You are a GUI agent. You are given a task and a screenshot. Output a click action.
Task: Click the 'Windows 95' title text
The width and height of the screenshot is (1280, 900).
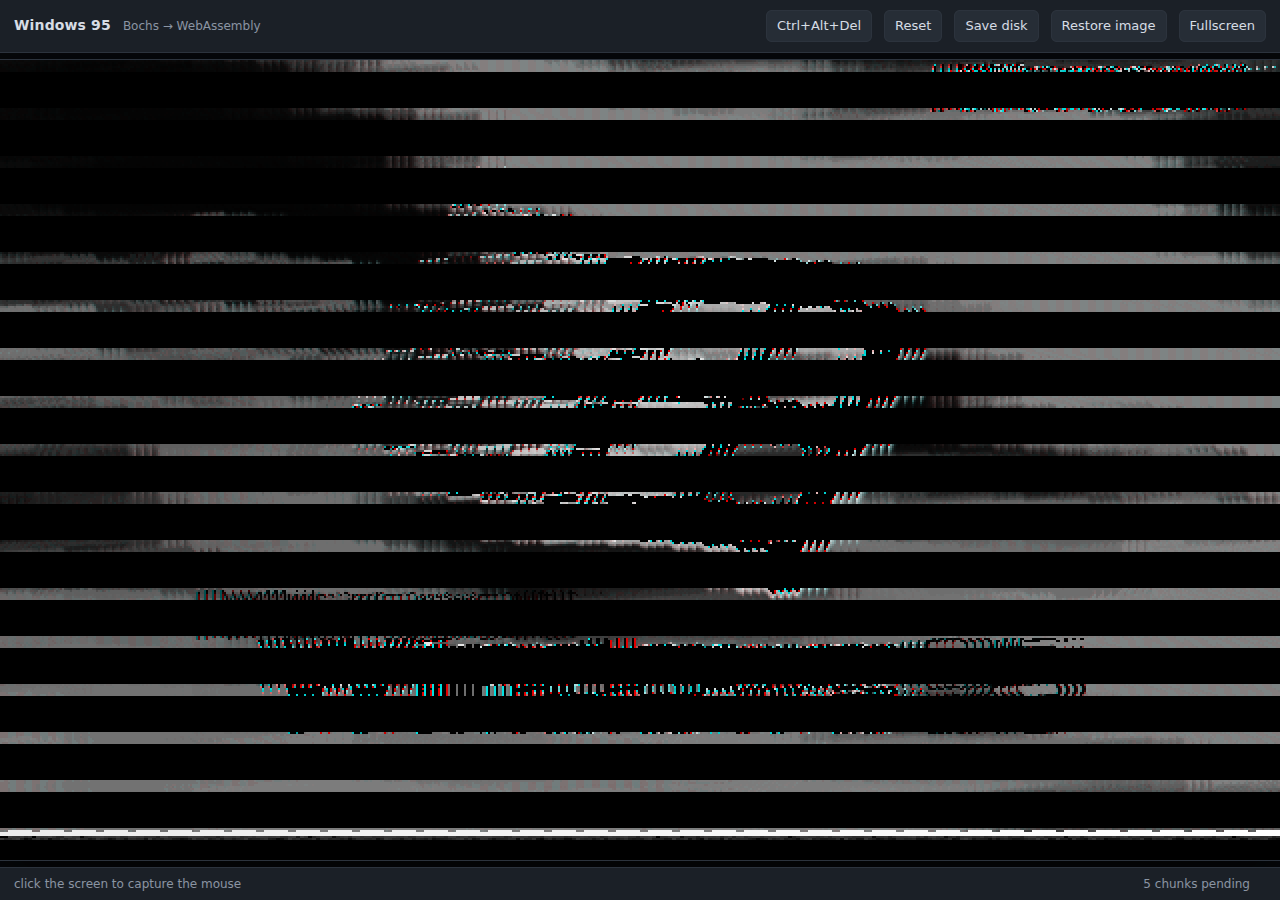click(62, 26)
